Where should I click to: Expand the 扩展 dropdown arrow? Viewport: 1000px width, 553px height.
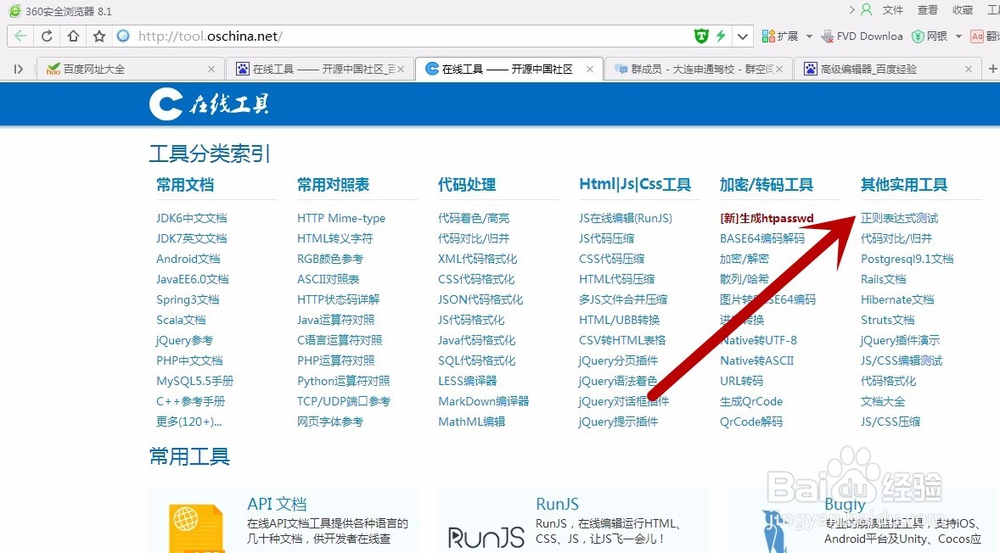pyautogui.click(x=809, y=36)
